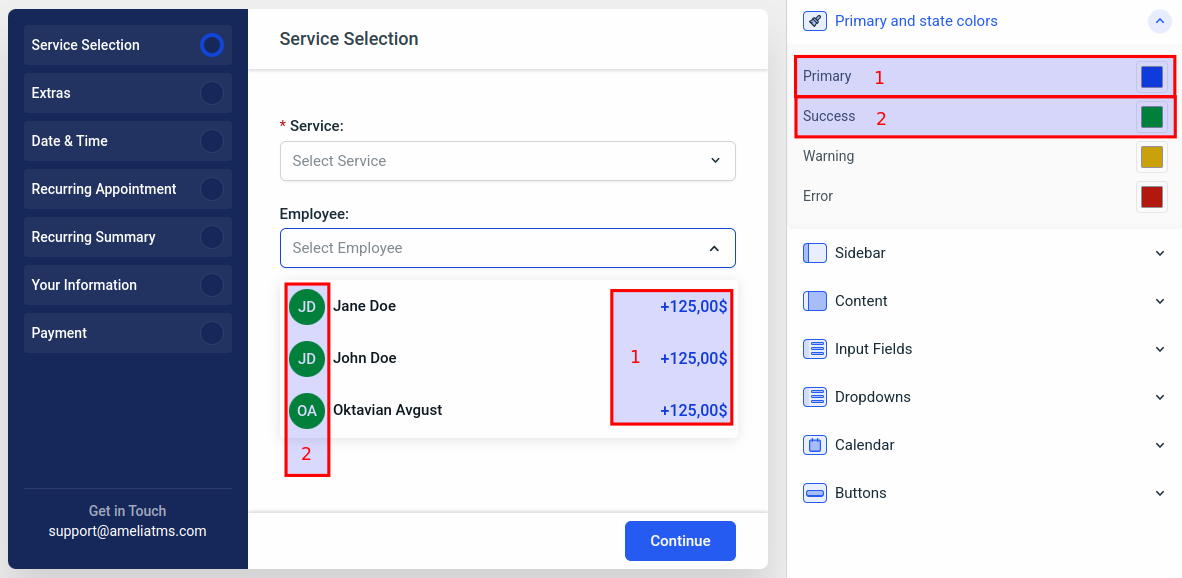This screenshot has width=1182, height=578.
Task: Click the Sidebar section icon
Action: (x=815, y=253)
